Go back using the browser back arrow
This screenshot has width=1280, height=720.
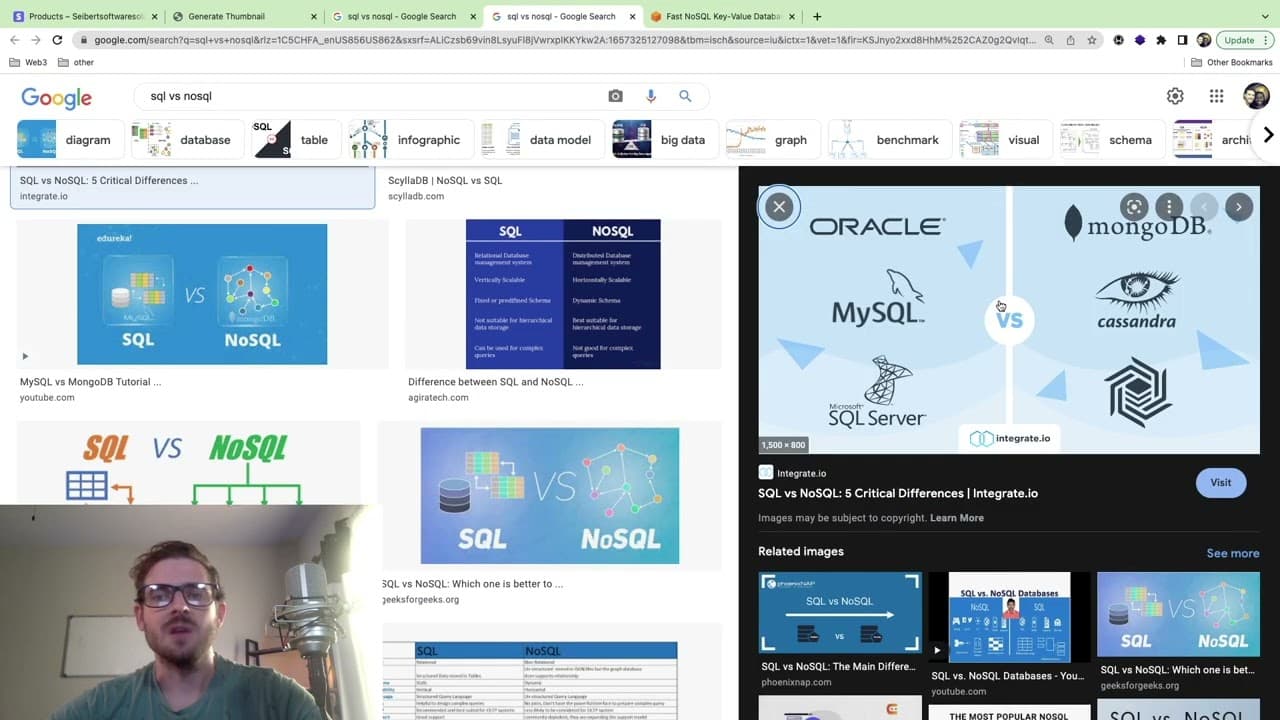(14, 40)
